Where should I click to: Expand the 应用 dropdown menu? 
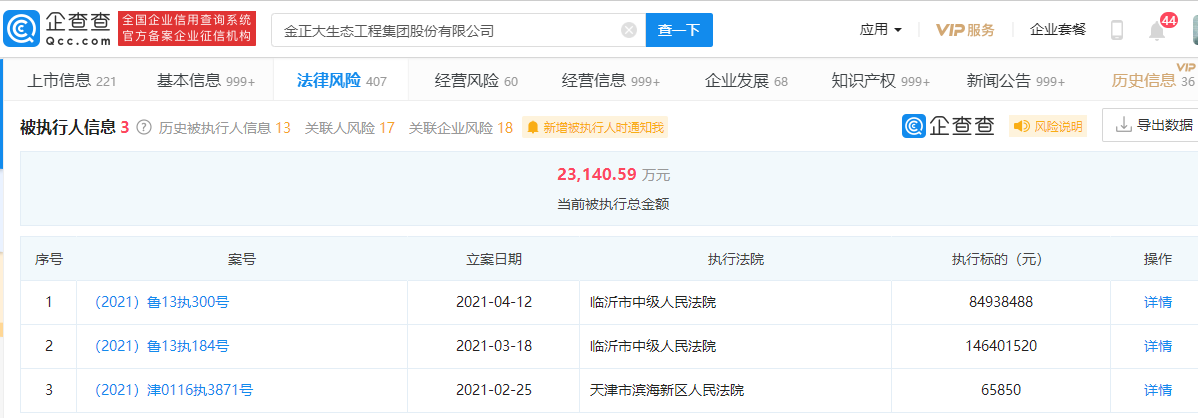click(881, 30)
